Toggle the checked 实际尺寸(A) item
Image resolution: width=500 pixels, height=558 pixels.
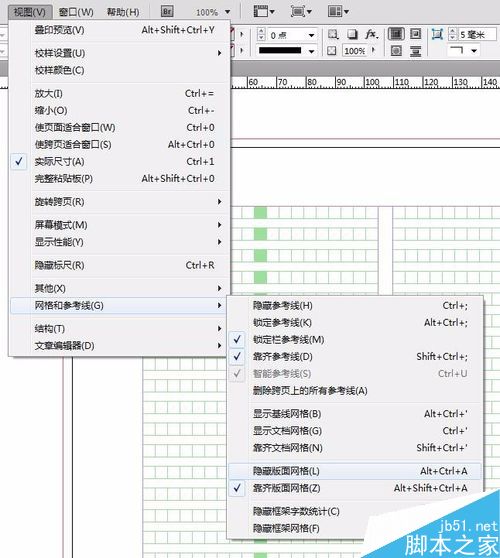(120, 162)
